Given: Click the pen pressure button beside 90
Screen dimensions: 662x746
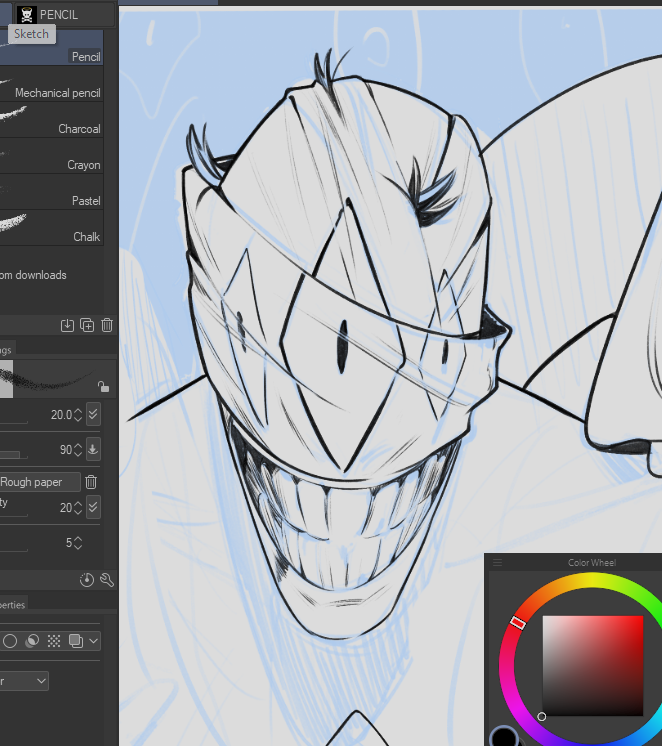Looking at the screenshot, I should click(93, 449).
